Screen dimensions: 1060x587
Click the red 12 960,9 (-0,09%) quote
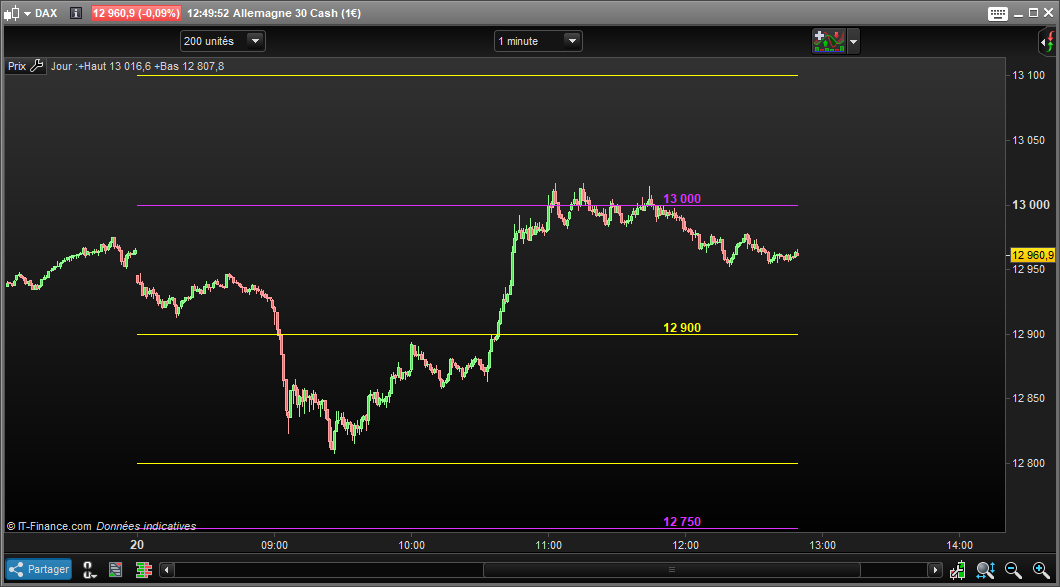[x=136, y=13]
